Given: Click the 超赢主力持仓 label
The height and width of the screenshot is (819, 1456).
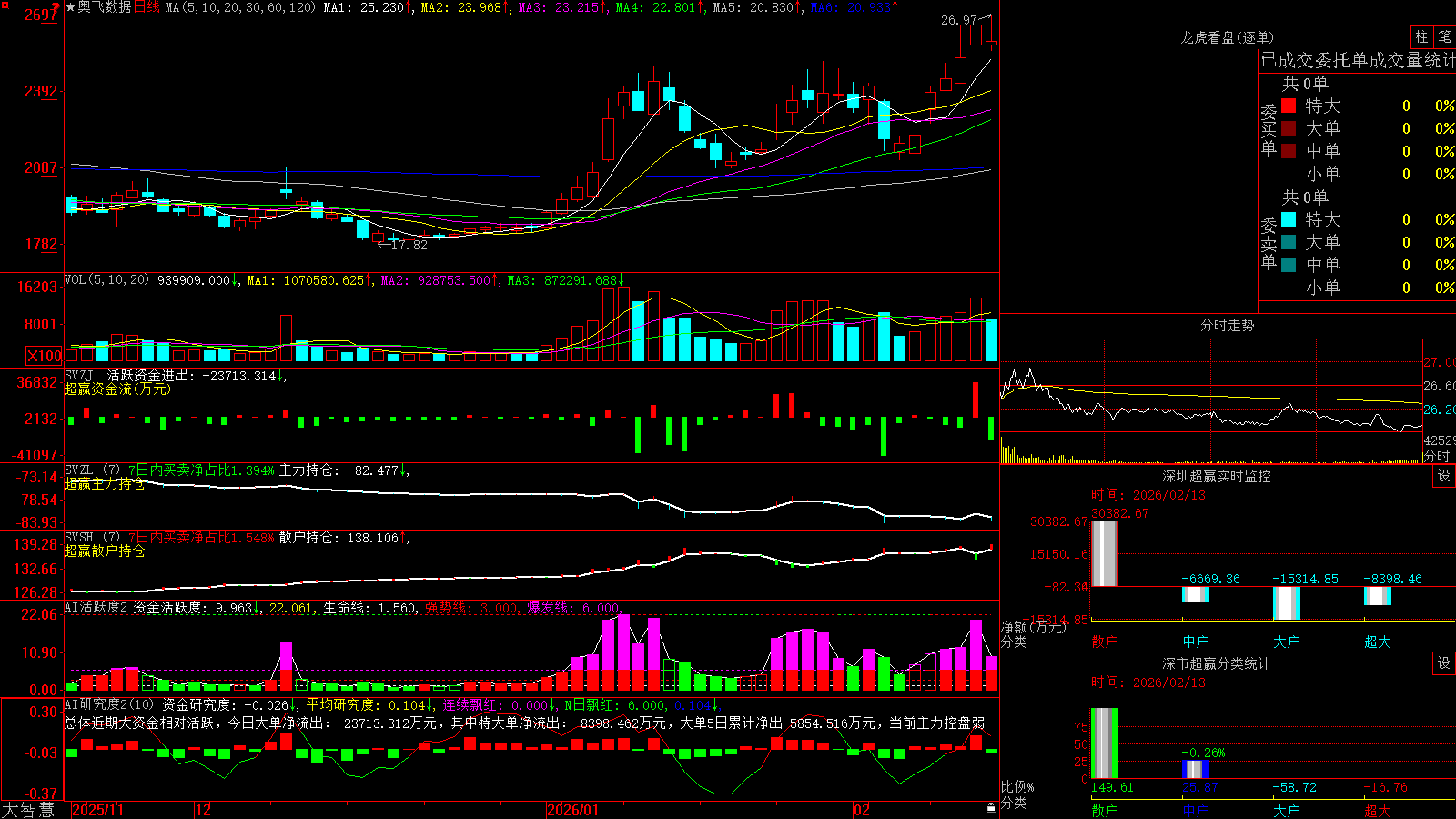Looking at the screenshot, I should (105, 484).
